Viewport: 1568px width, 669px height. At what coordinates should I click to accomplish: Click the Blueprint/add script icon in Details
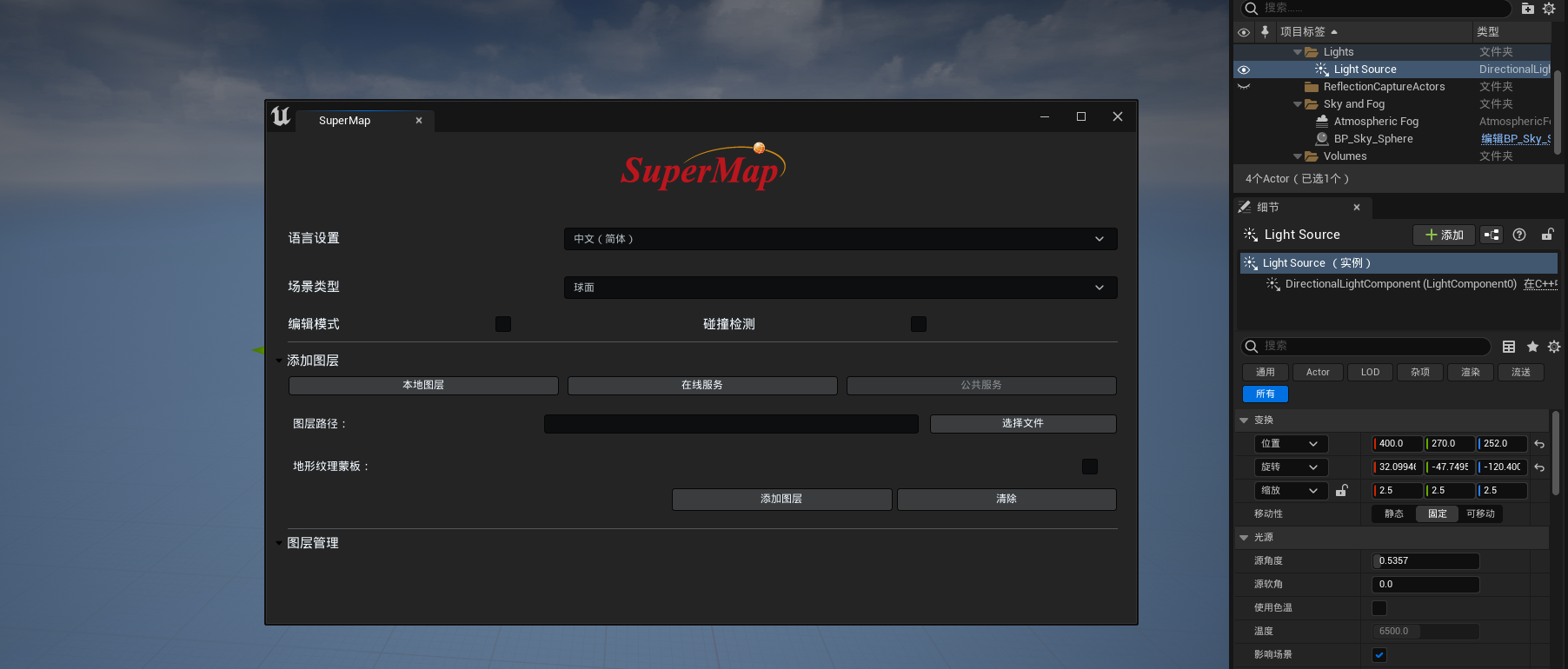pos(1492,235)
